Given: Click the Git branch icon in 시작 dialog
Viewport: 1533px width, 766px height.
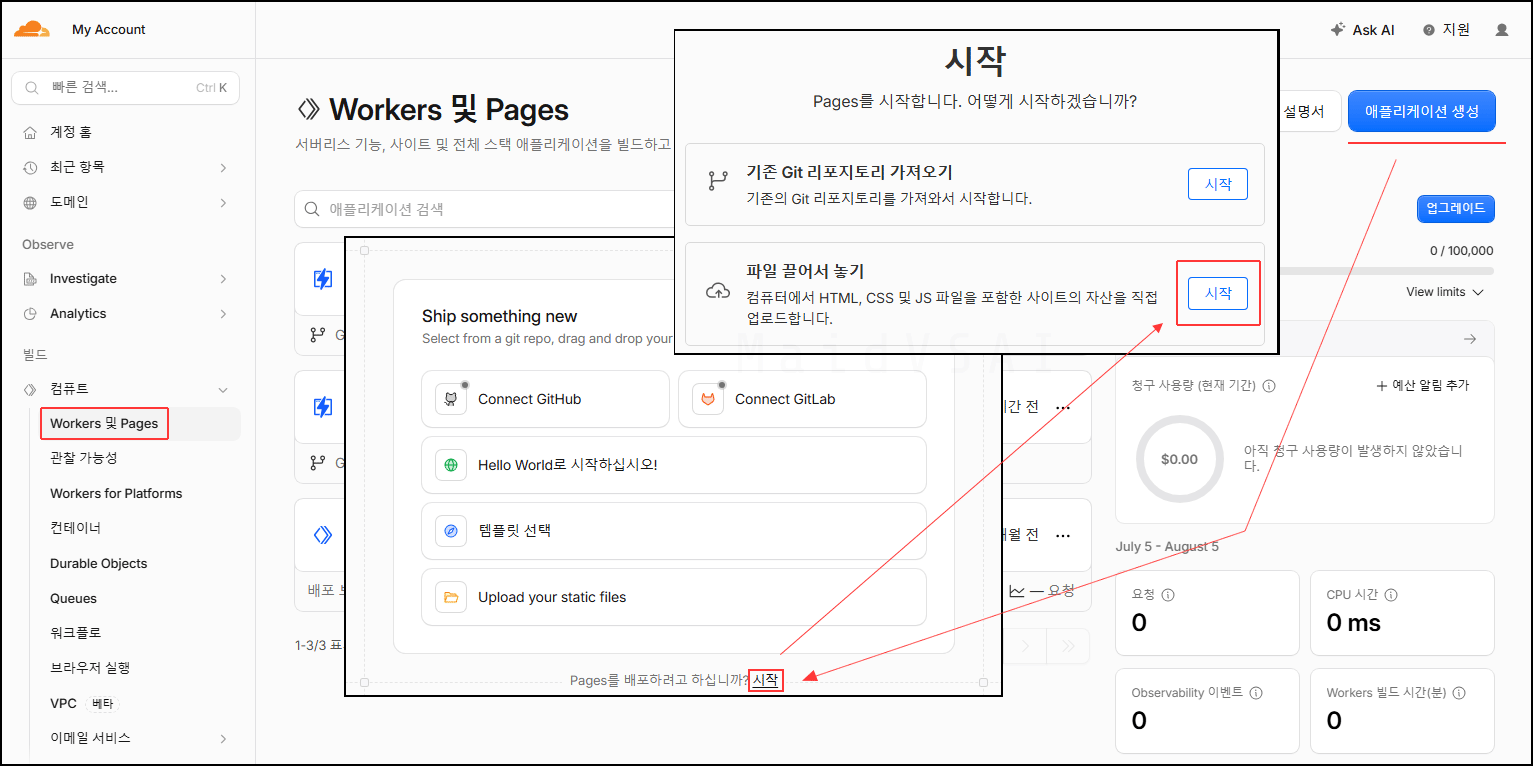Looking at the screenshot, I should 717,181.
